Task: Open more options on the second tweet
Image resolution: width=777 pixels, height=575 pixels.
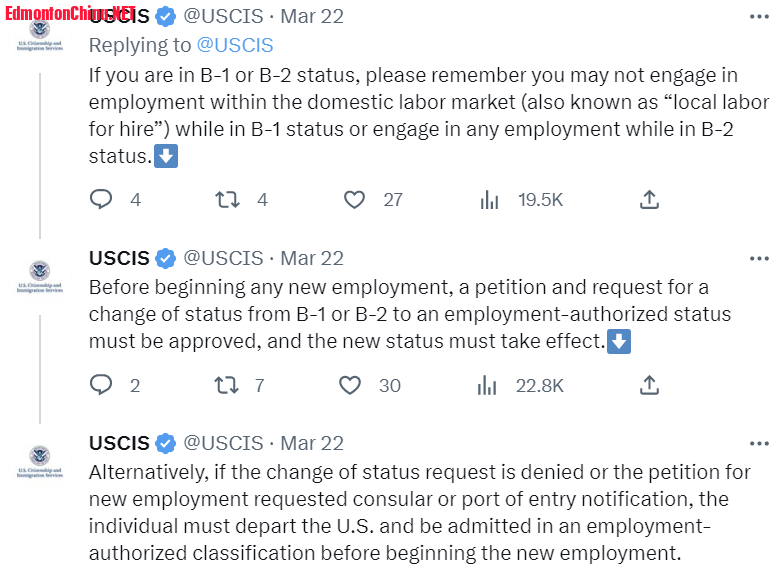Action: (x=759, y=258)
